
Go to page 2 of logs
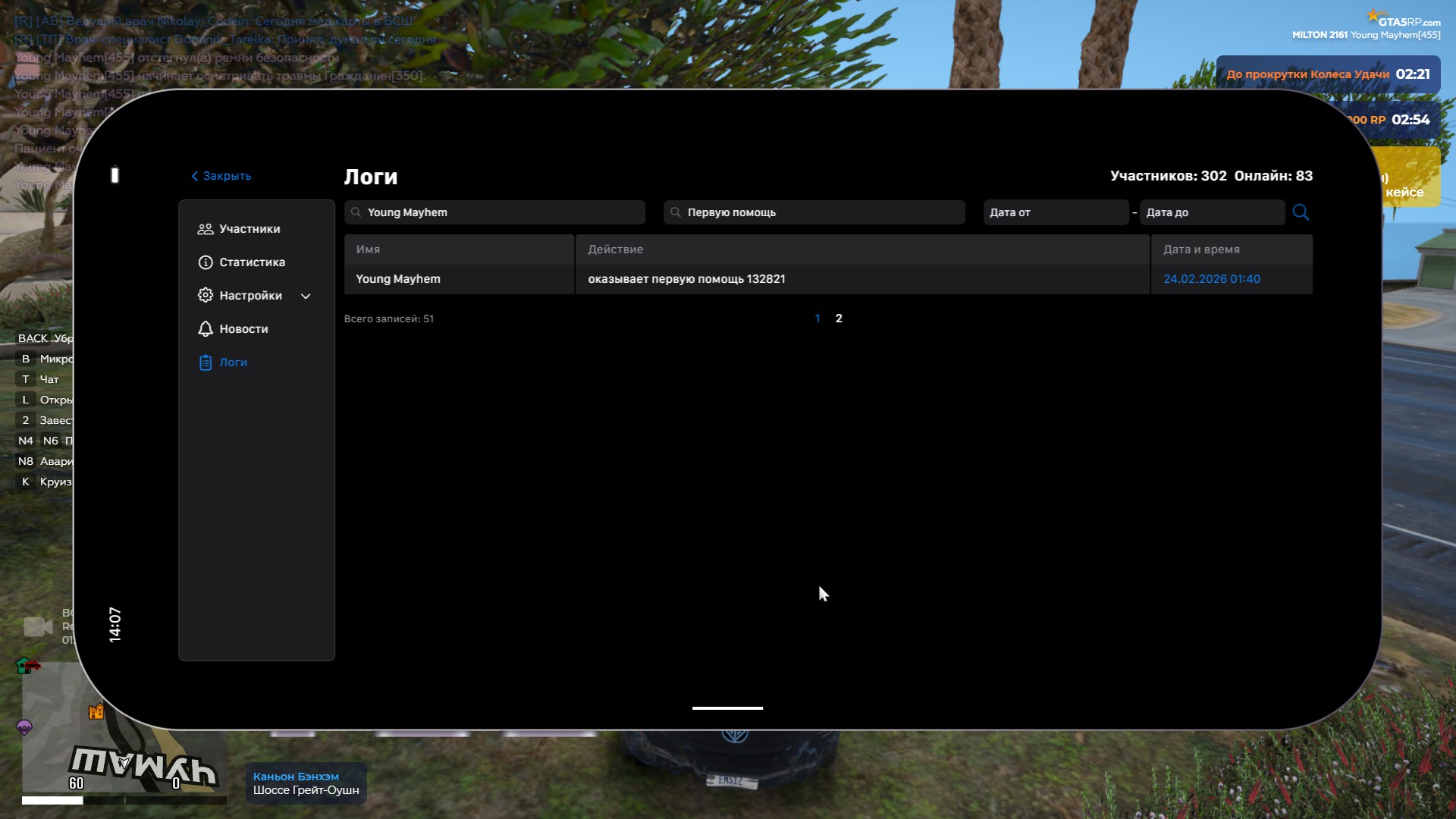(839, 318)
